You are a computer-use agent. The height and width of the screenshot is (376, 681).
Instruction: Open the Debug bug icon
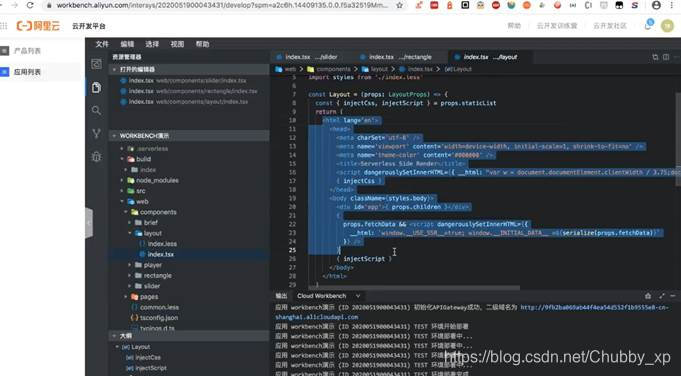click(96, 156)
